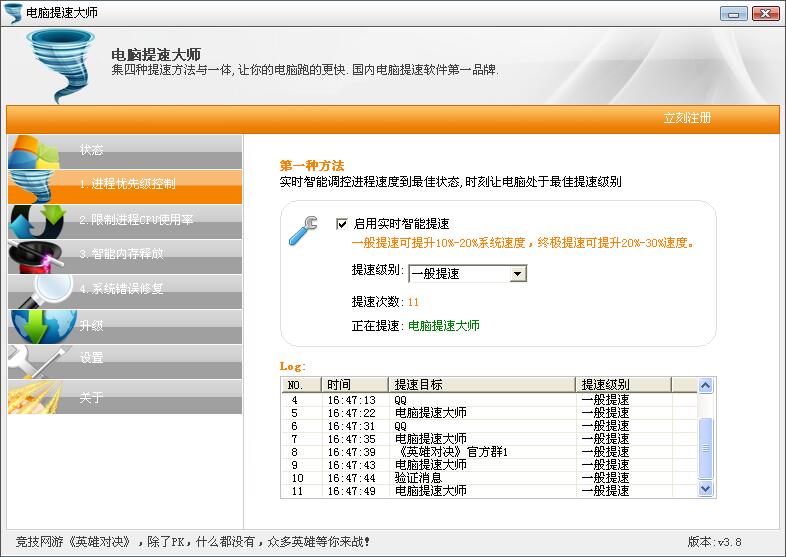Click the circular arrows icon for CPU limiting
This screenshot has height=557, width=786.
36,221
